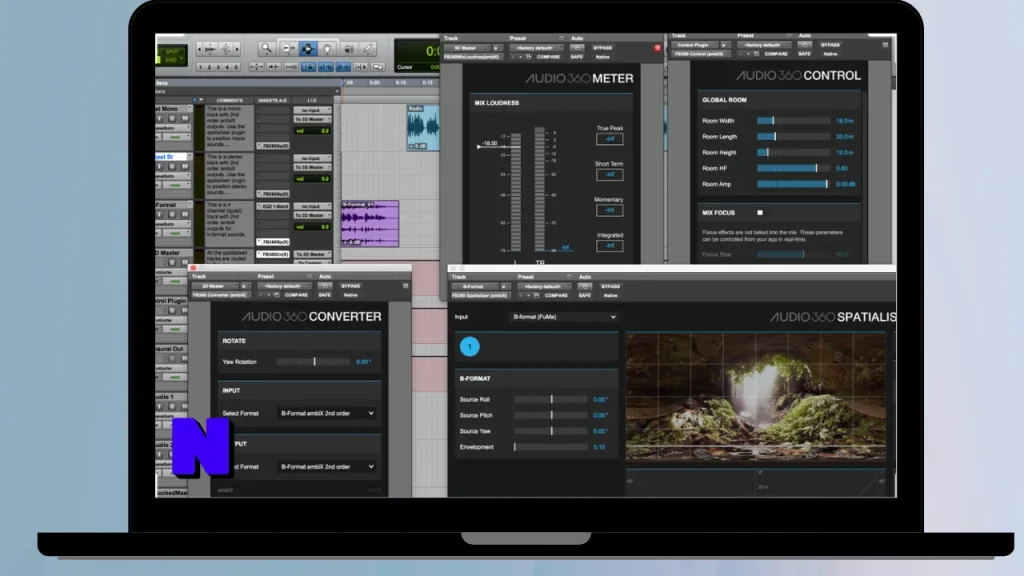Click the INSERTS A-E column header

click(x=272, y=101)
